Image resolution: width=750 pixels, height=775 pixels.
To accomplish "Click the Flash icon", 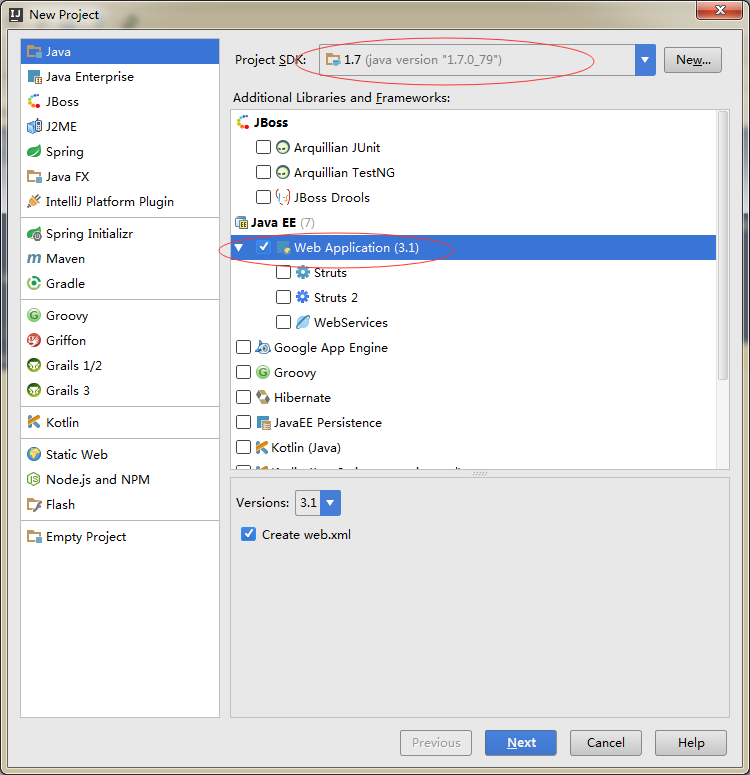I will (x=34, y=504).
